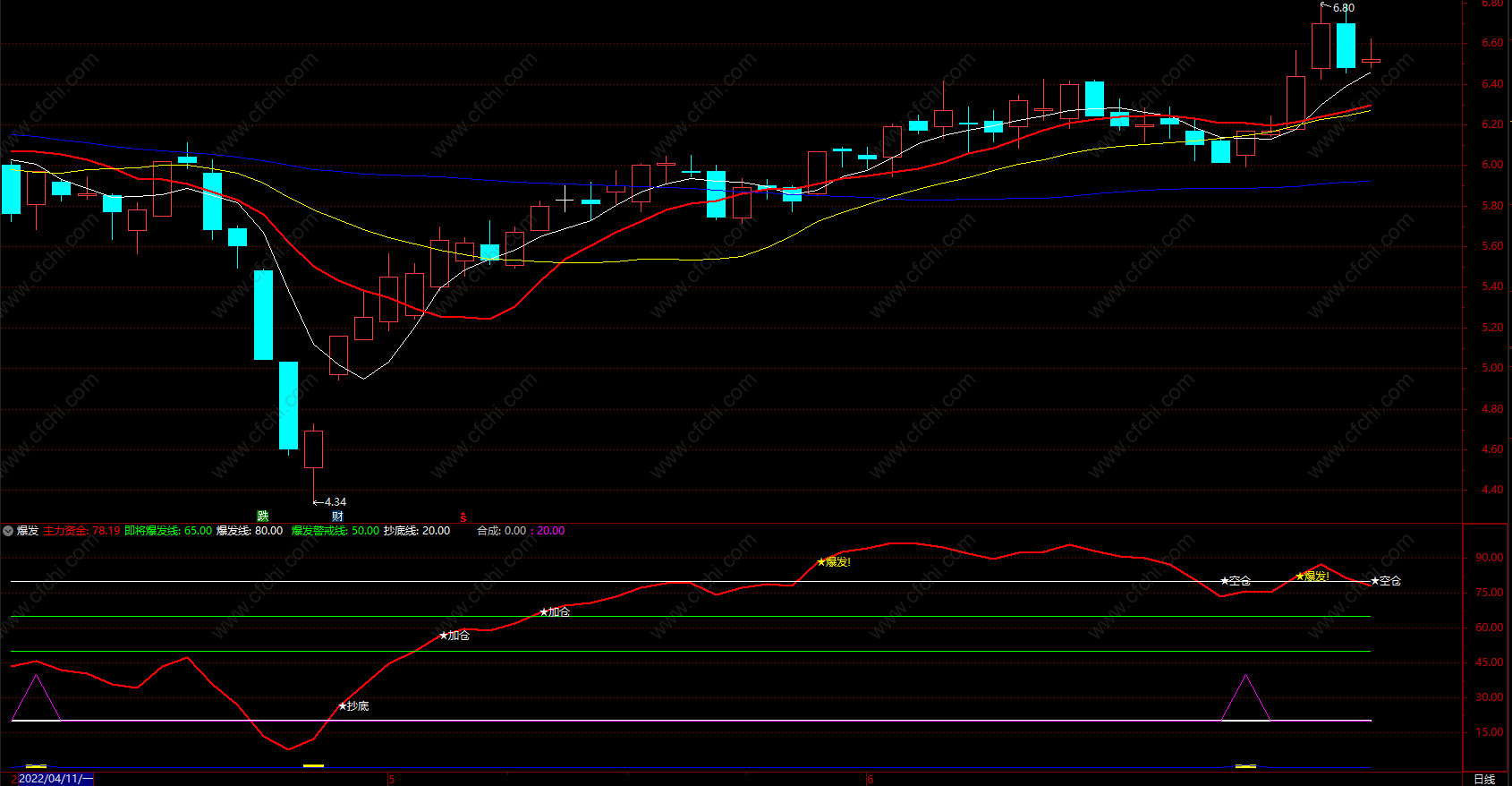Click the 6.00 price axis label
Screen dimensions: 1512x786
(1492, 165)
